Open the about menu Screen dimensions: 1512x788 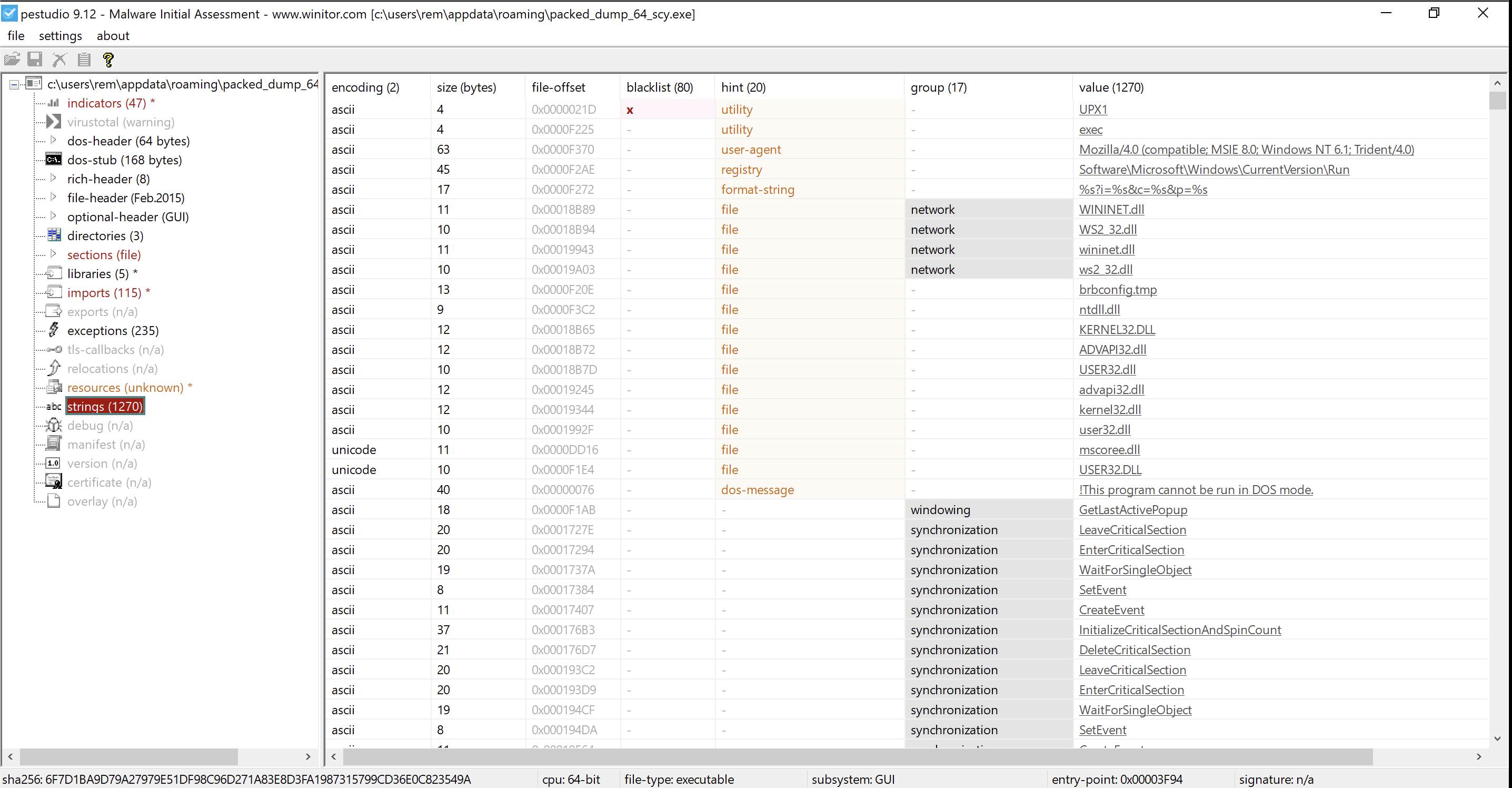pos(113,36)
